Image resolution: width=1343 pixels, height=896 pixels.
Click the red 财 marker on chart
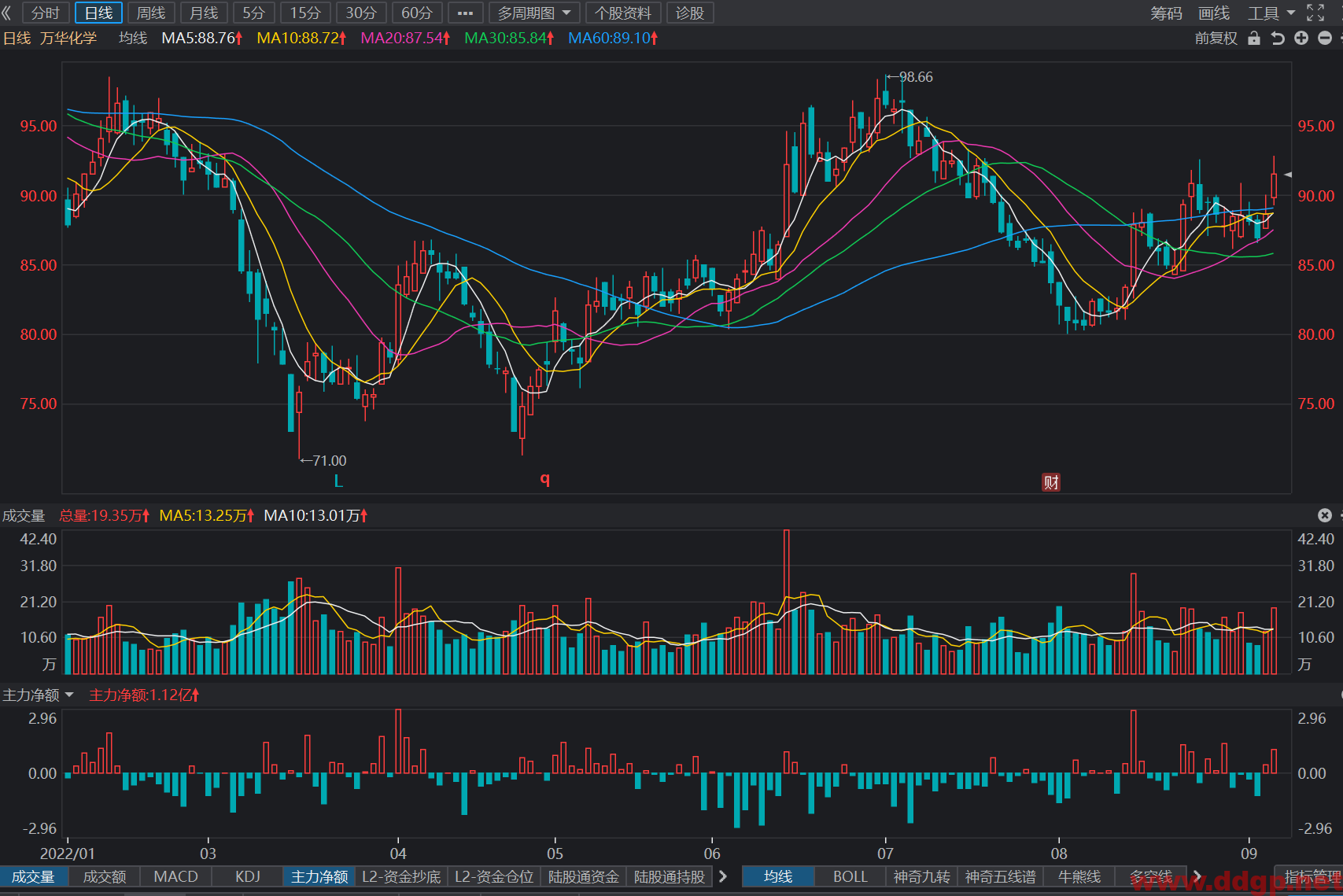pyautogui.click(x=1051, y=482)
